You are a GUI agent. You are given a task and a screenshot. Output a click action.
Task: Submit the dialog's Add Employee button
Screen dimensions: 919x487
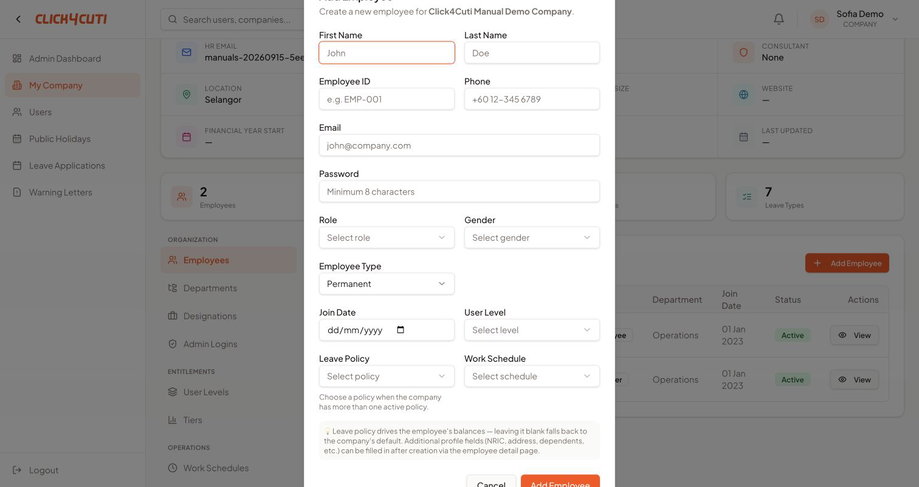click(560, 481)
